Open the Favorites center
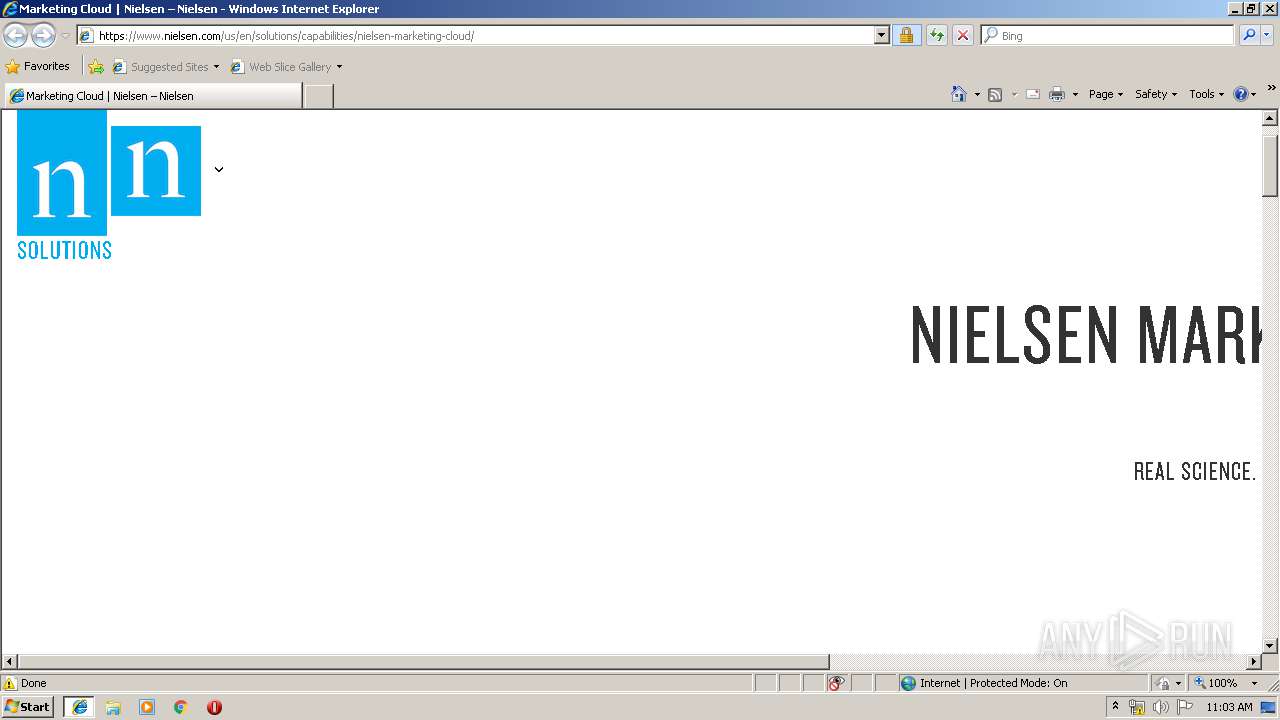 pos(38,66)
